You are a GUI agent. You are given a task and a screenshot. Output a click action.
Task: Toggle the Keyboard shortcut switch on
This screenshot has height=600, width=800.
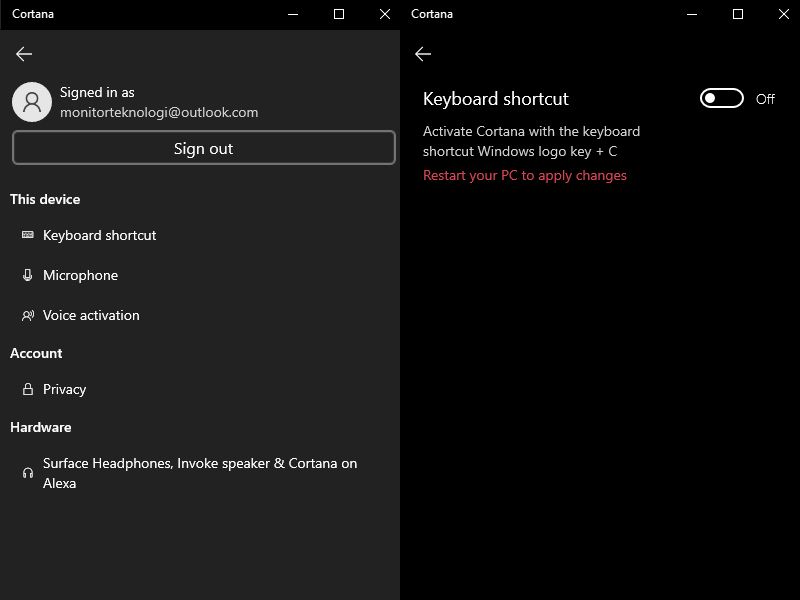721,98
